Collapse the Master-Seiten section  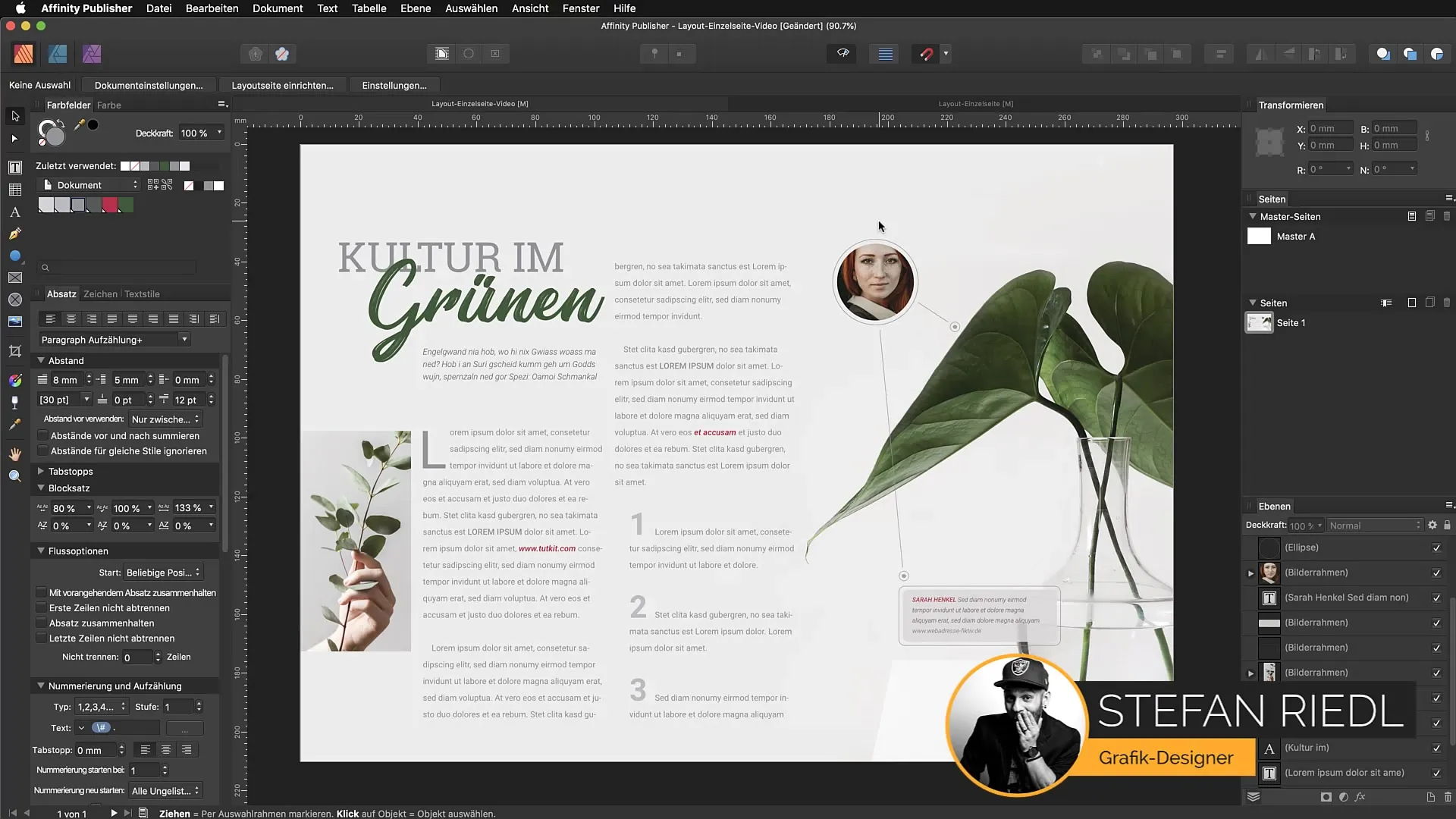pos(1253,216)
